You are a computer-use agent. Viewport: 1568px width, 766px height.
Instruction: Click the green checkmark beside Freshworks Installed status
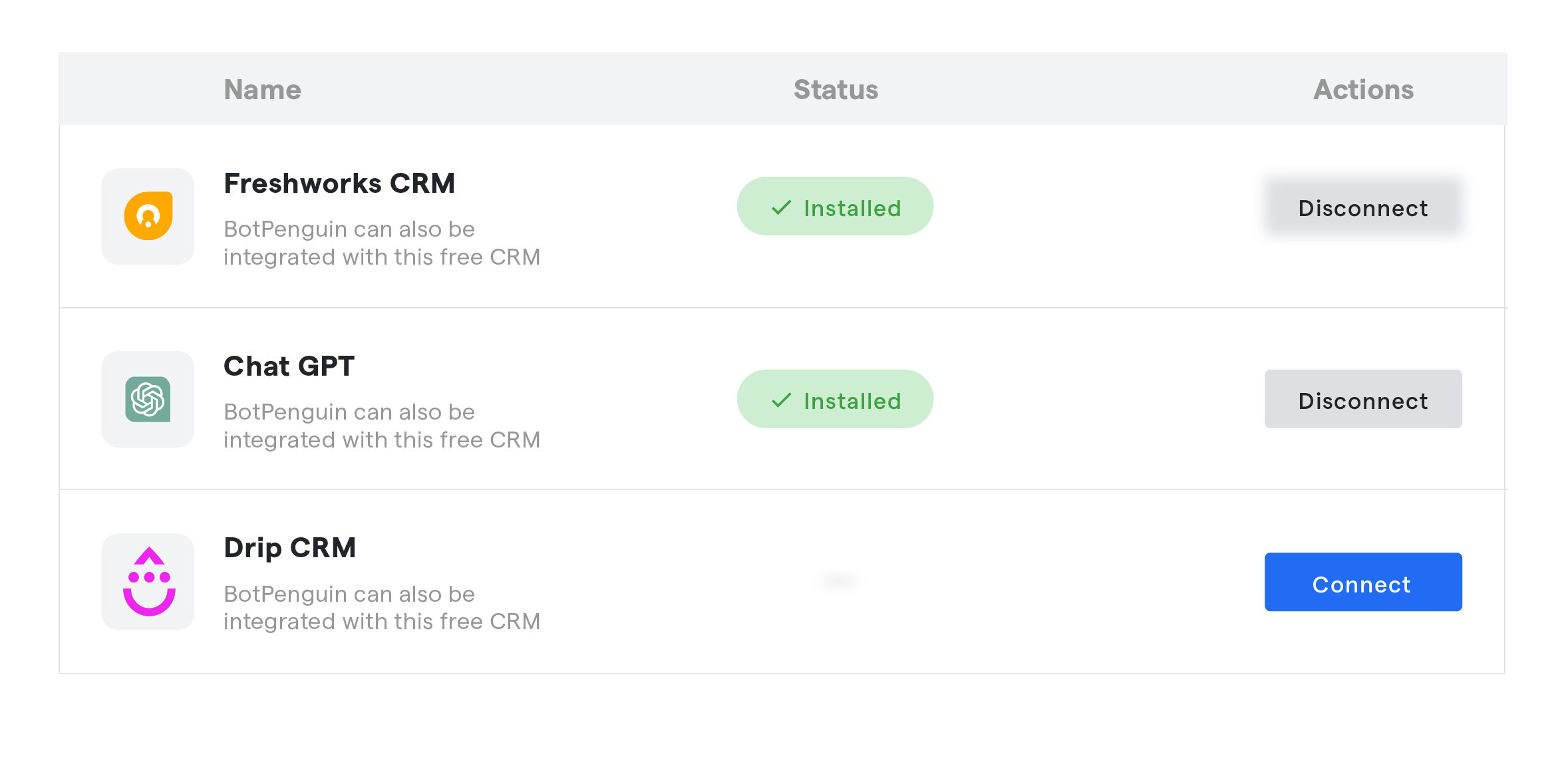pyautogui.click(x=781, y=207)
